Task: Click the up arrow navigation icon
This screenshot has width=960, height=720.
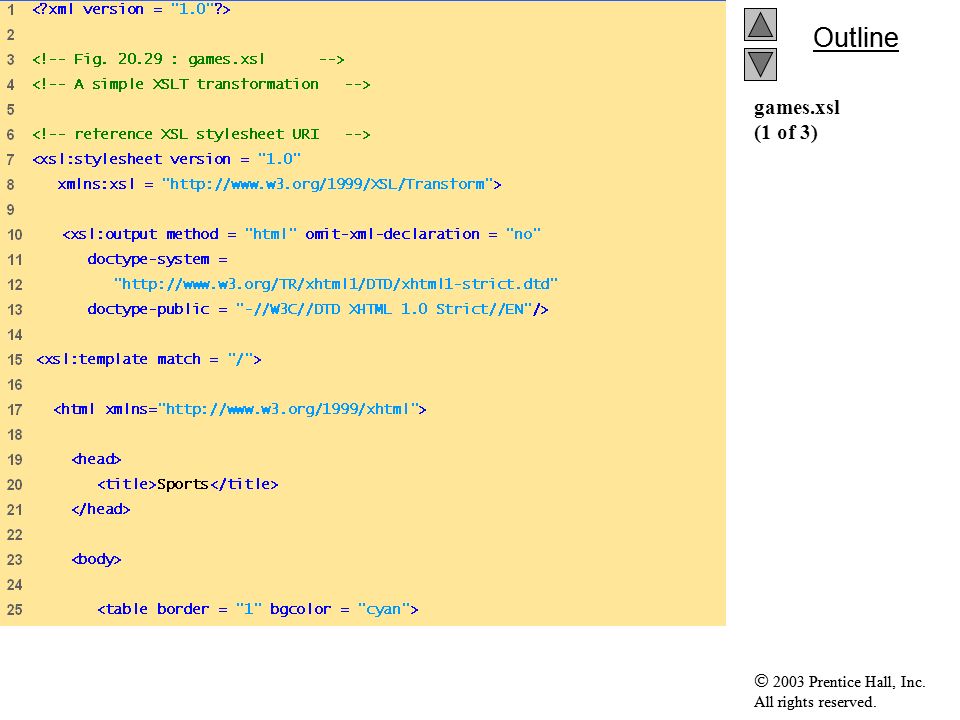Action: 760,24
